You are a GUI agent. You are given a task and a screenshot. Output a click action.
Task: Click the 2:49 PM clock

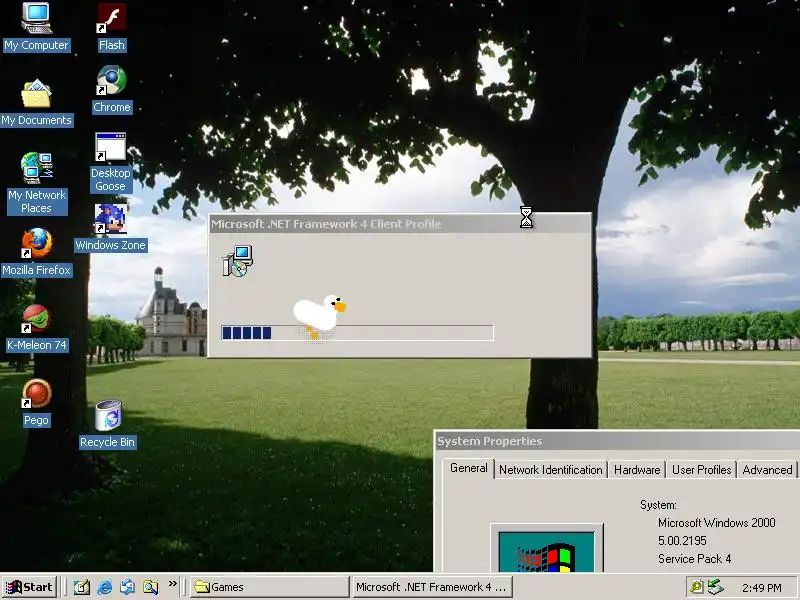pyautogui.click(x=762, y=588)
